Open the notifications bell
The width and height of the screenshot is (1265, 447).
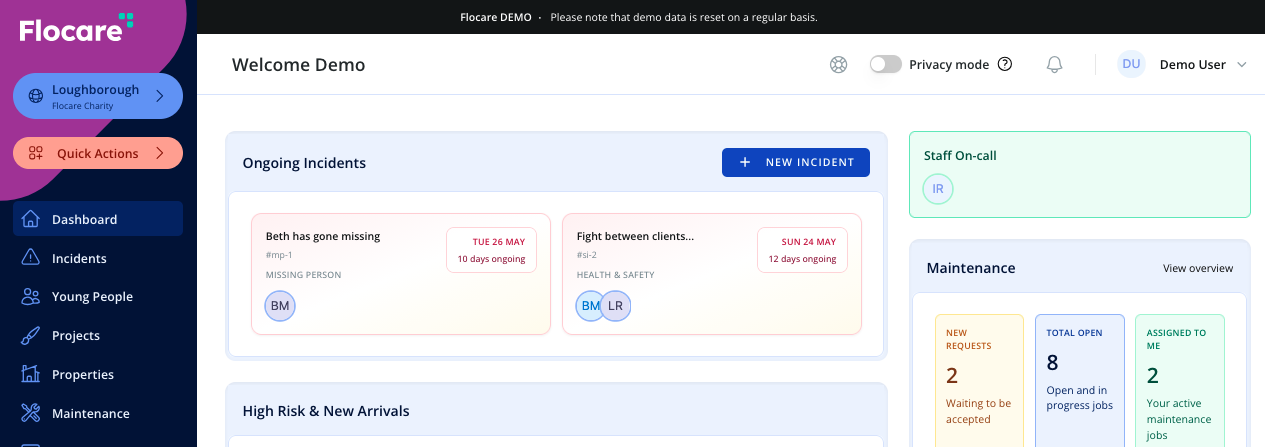coord(1054,64)
